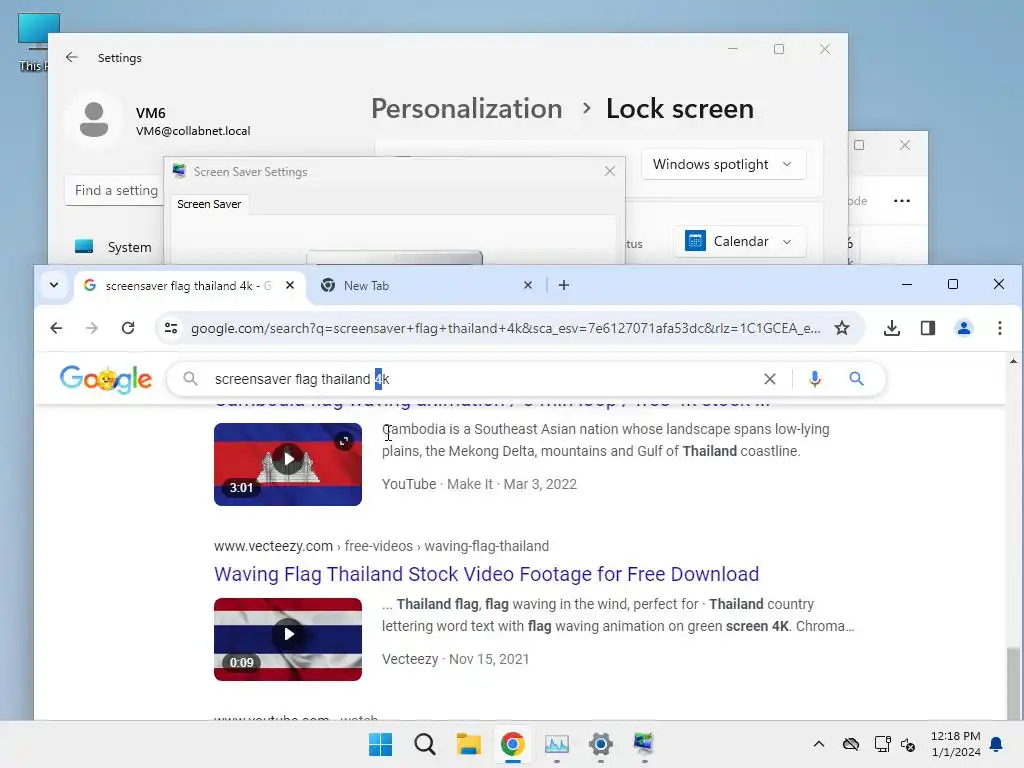Close the Screen Saver Settings dialog

(609, 171)
